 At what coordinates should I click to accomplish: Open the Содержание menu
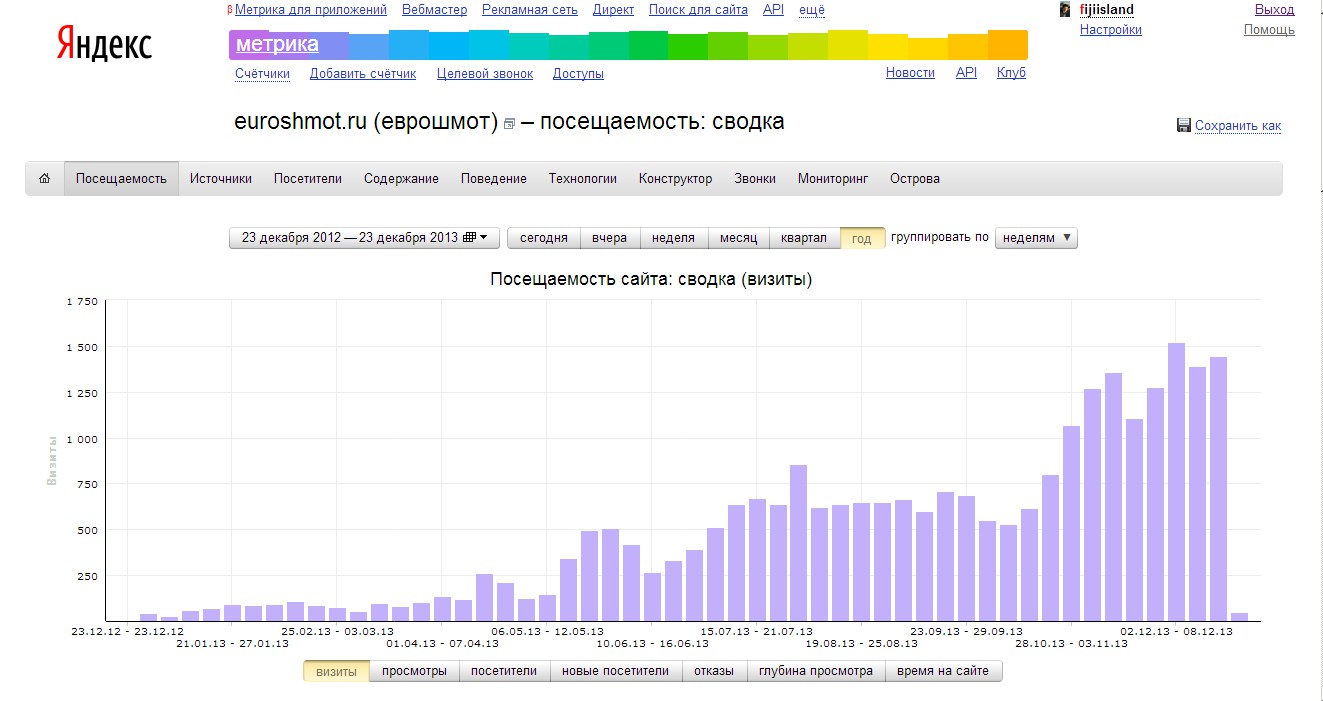pos(401,179)
